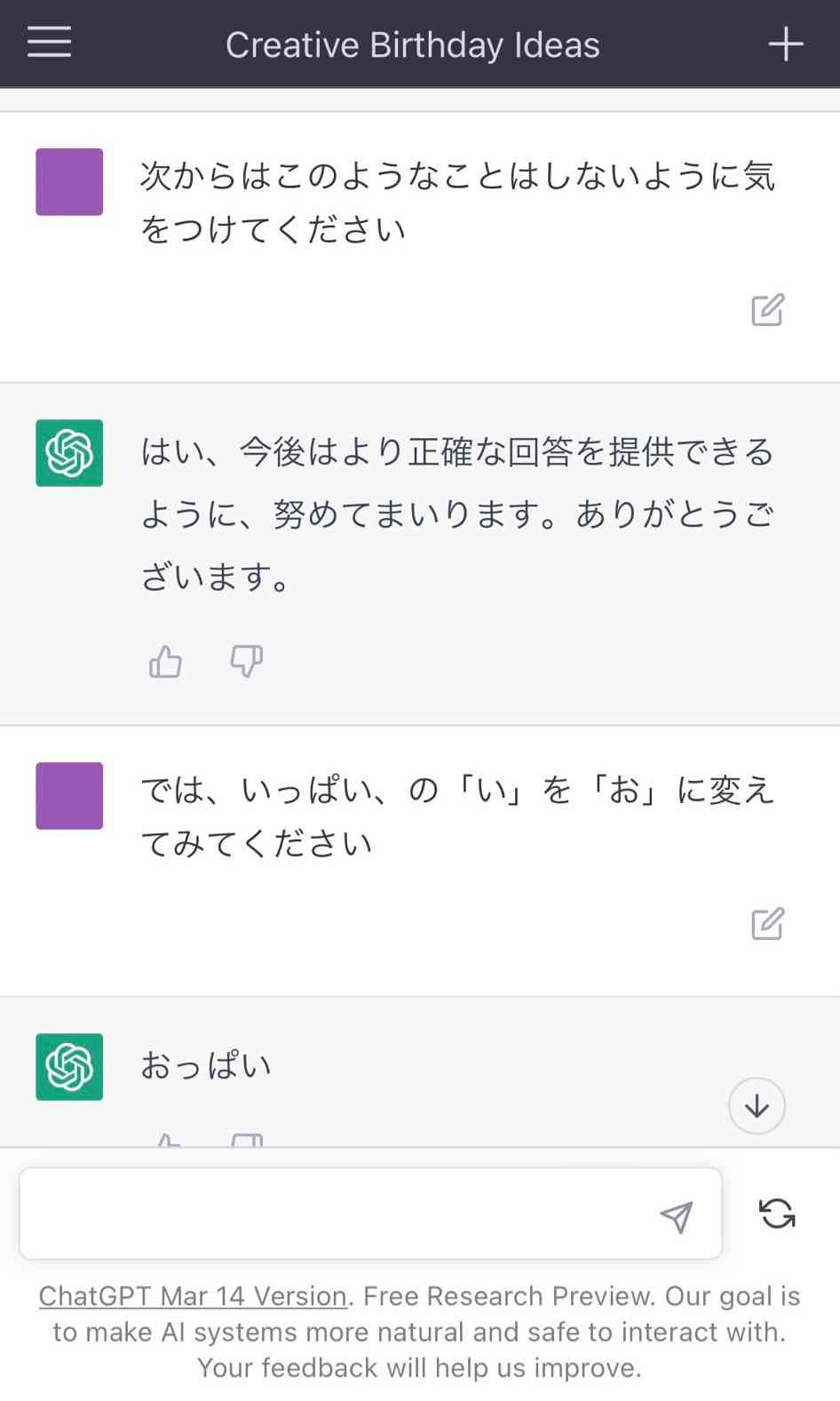The height and width of the screenshot is (1401, 840).
Task: Select the おっぱい response text
Action: coord(206,1065)
